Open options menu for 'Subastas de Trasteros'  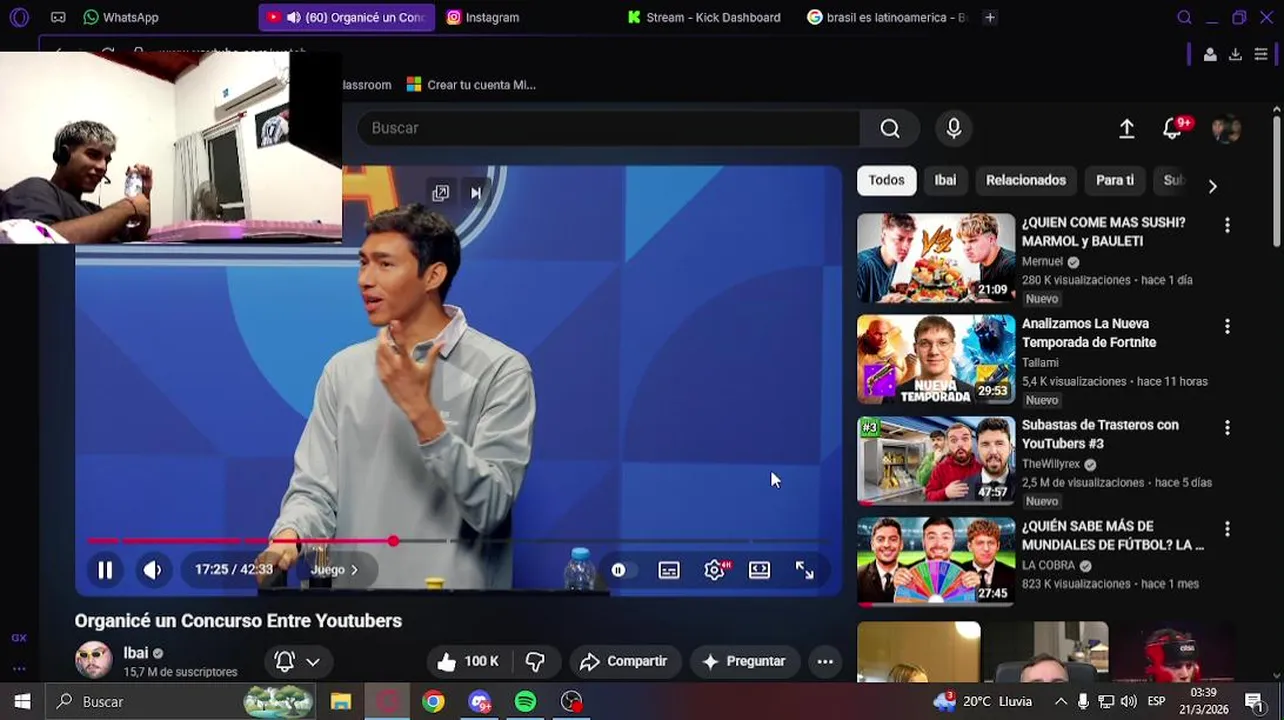click(1227, 428)
